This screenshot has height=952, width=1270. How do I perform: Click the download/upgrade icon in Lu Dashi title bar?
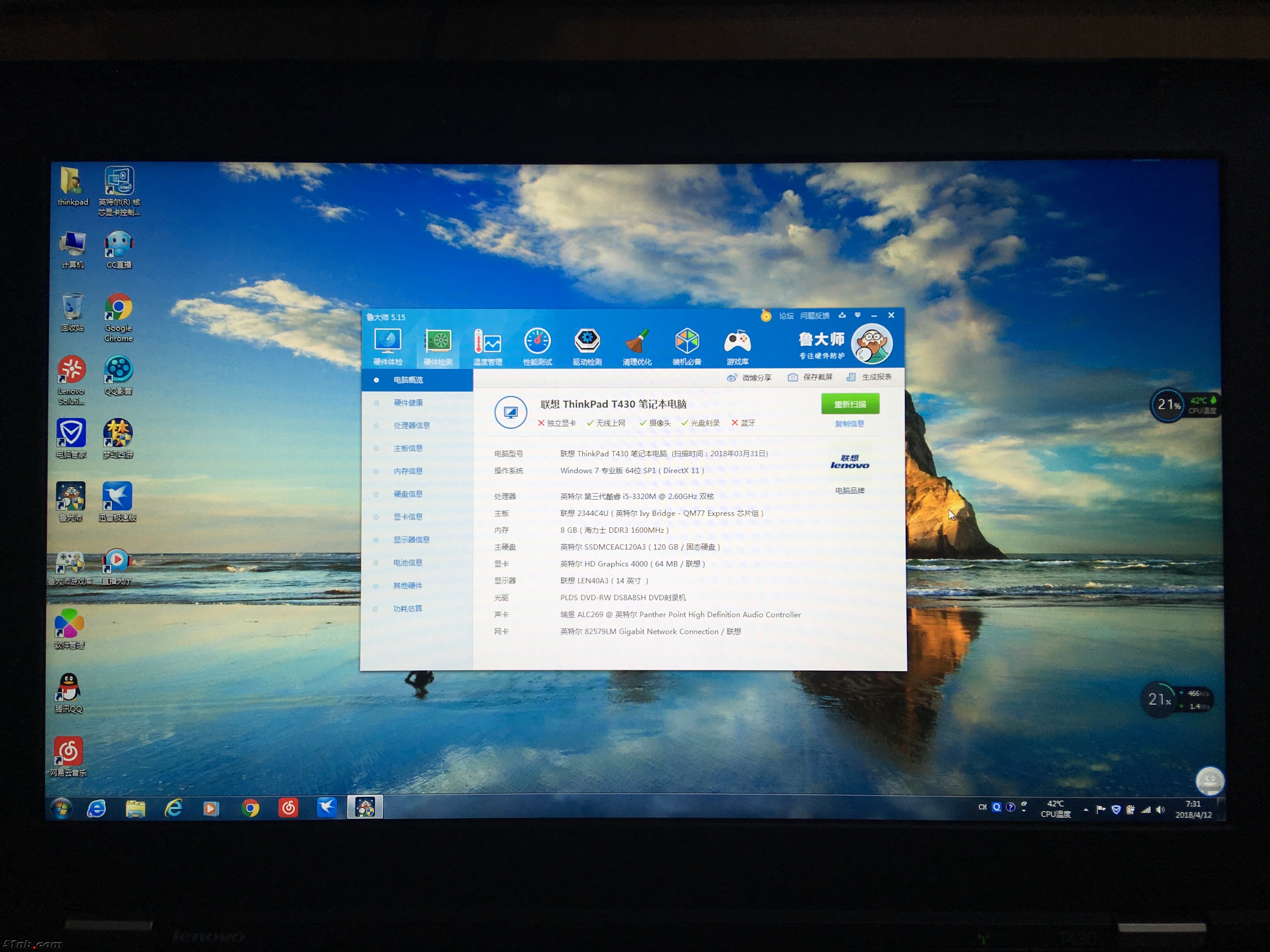842,315
